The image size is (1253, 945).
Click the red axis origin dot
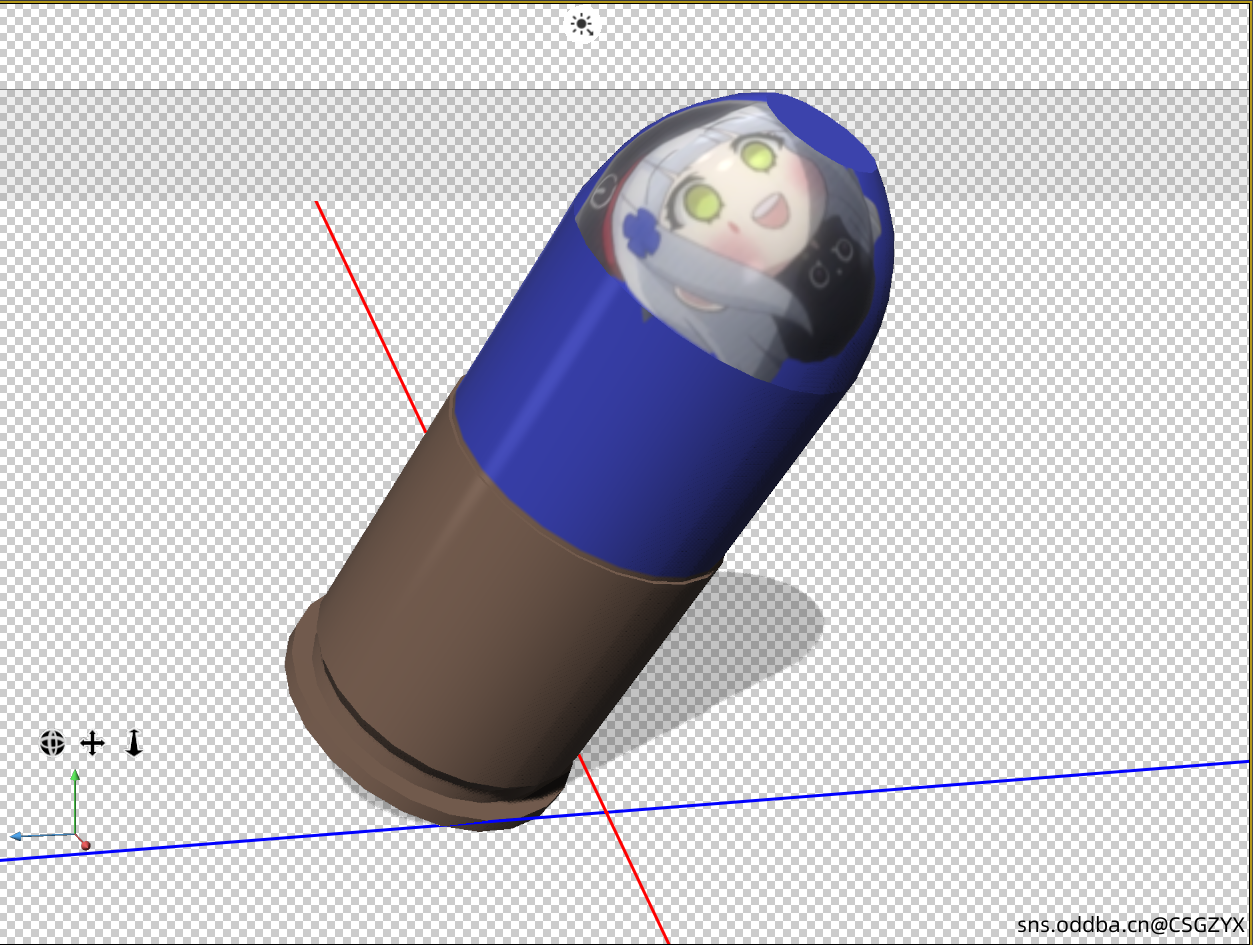click(86, 846)
